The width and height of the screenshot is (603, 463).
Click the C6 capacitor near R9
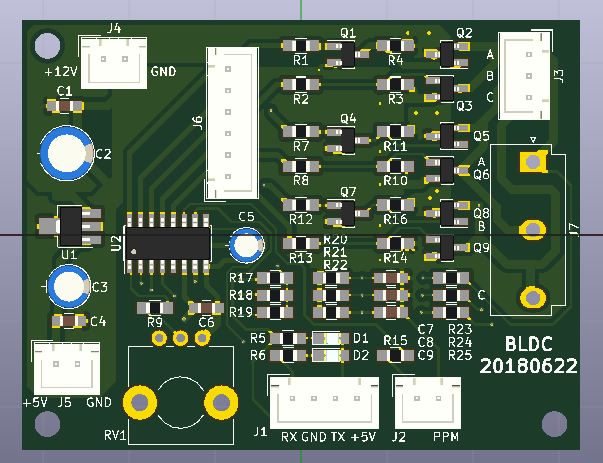(206, 308)
